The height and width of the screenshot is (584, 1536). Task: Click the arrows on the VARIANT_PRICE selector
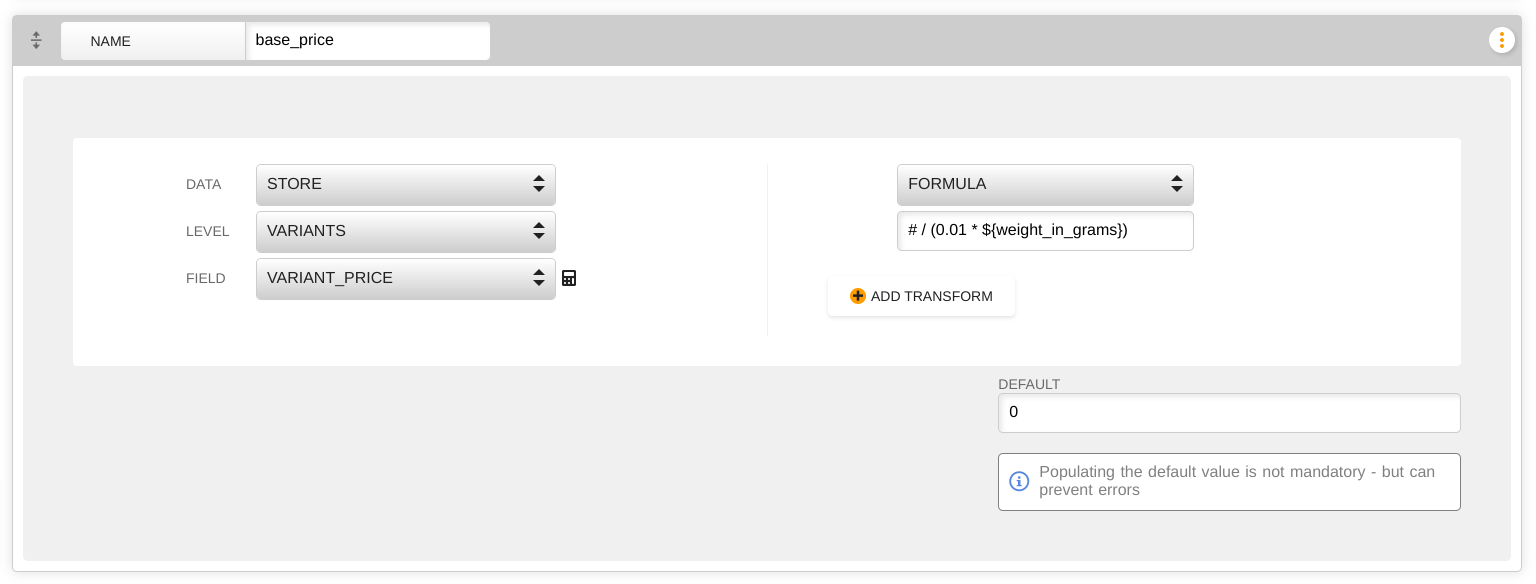(539, 278)
